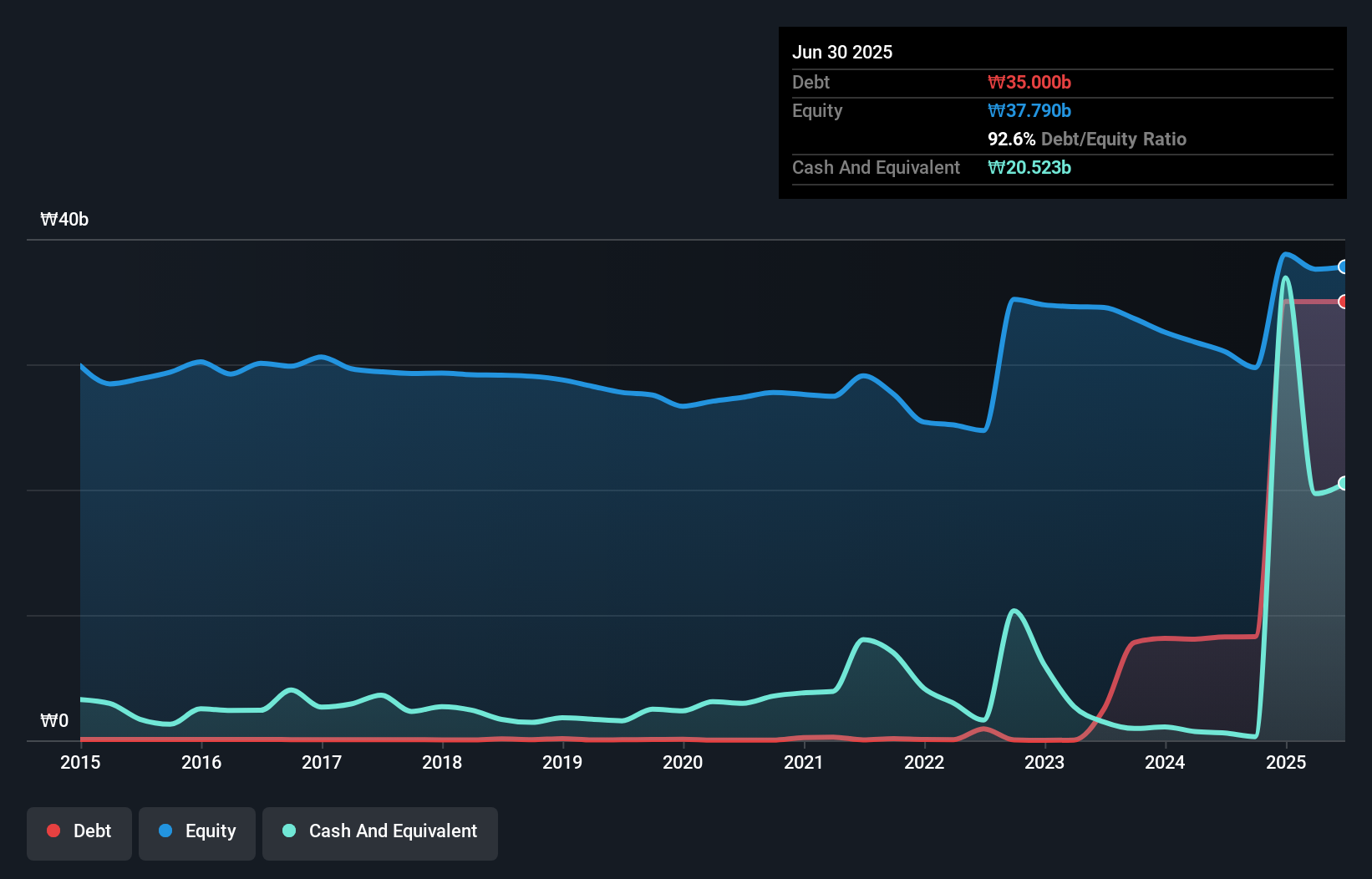Screen dimensions: 1372x879
Task: Select the 2015 x-axis label
Action: (80, 762)
